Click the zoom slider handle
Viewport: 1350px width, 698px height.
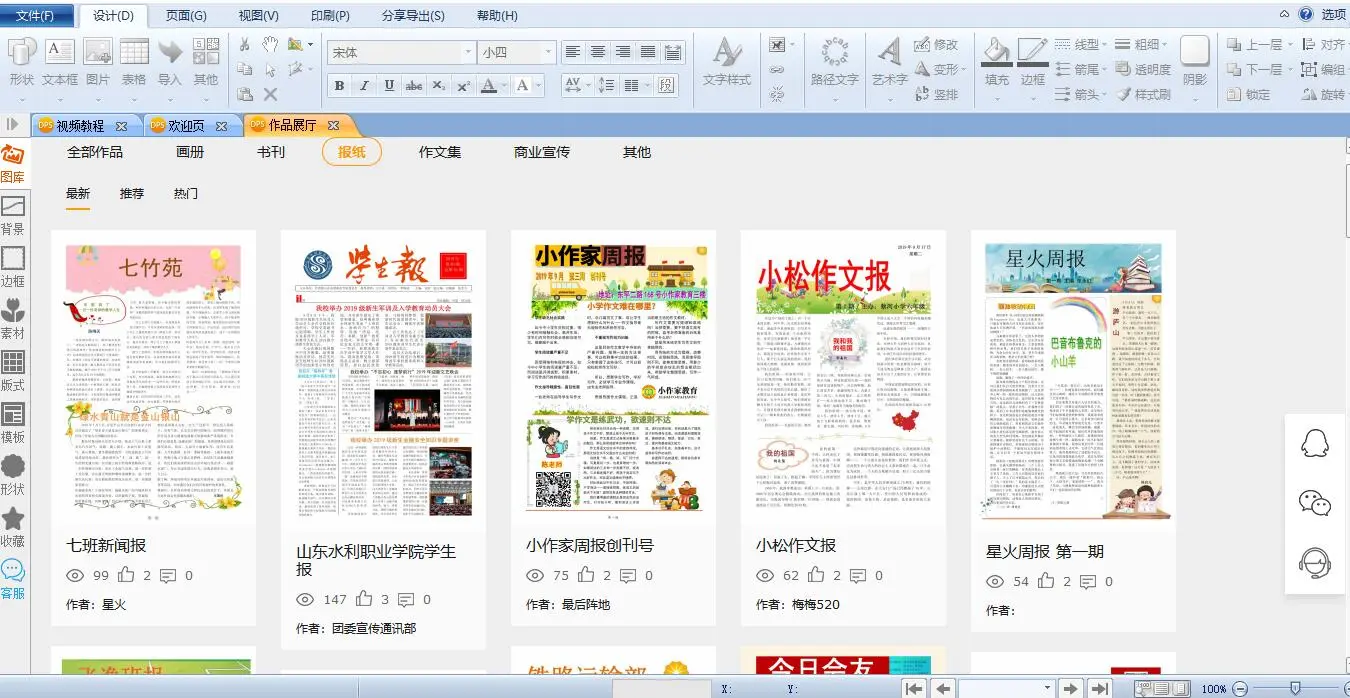click(x=1295, y=688)
